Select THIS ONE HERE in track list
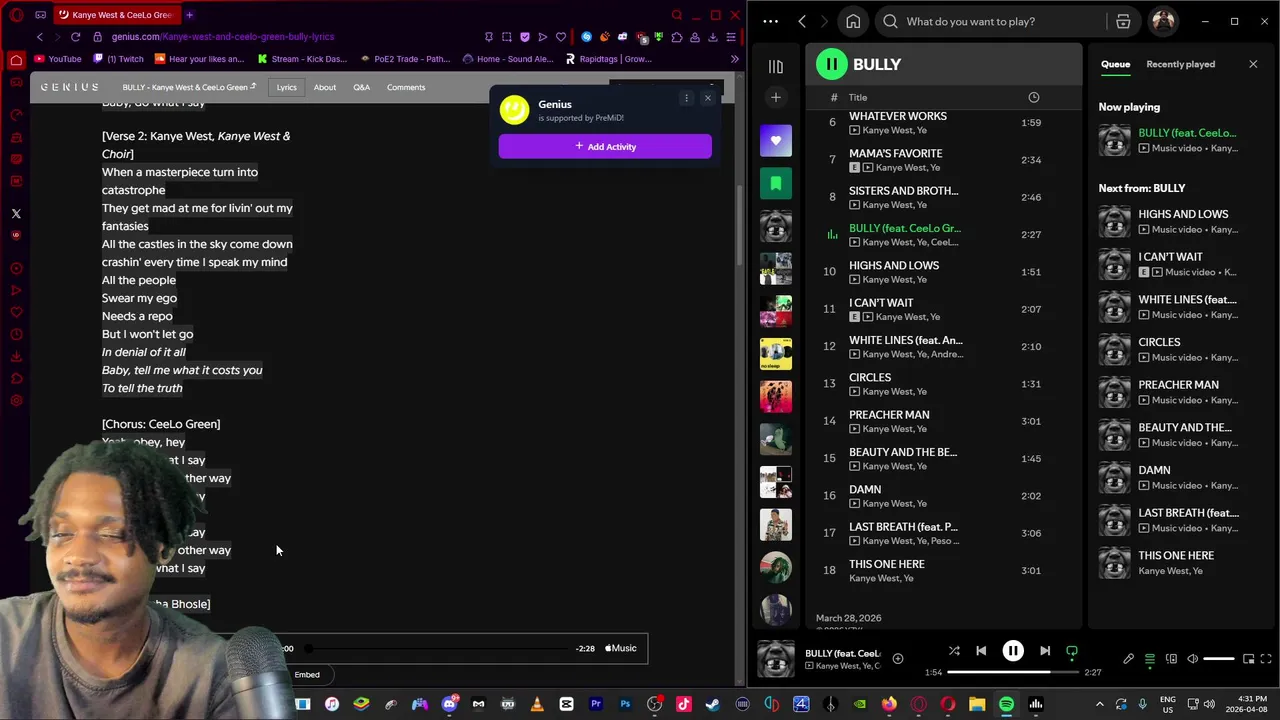The height and width of the screenshot is (720, 1280). coord(943,570)
